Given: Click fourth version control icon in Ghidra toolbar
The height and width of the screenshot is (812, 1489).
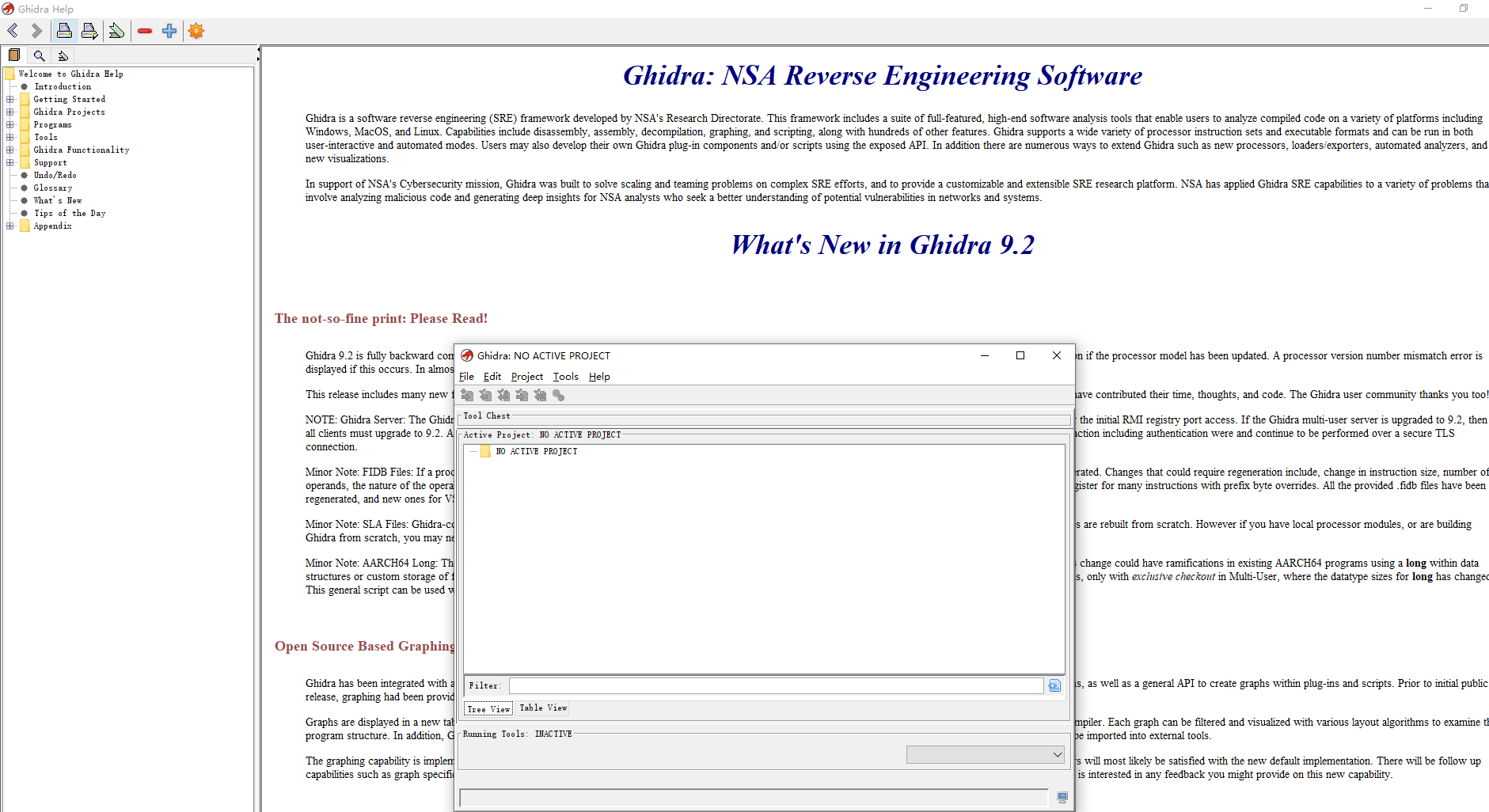Looking at the screenshot, I should click(522, 396).
